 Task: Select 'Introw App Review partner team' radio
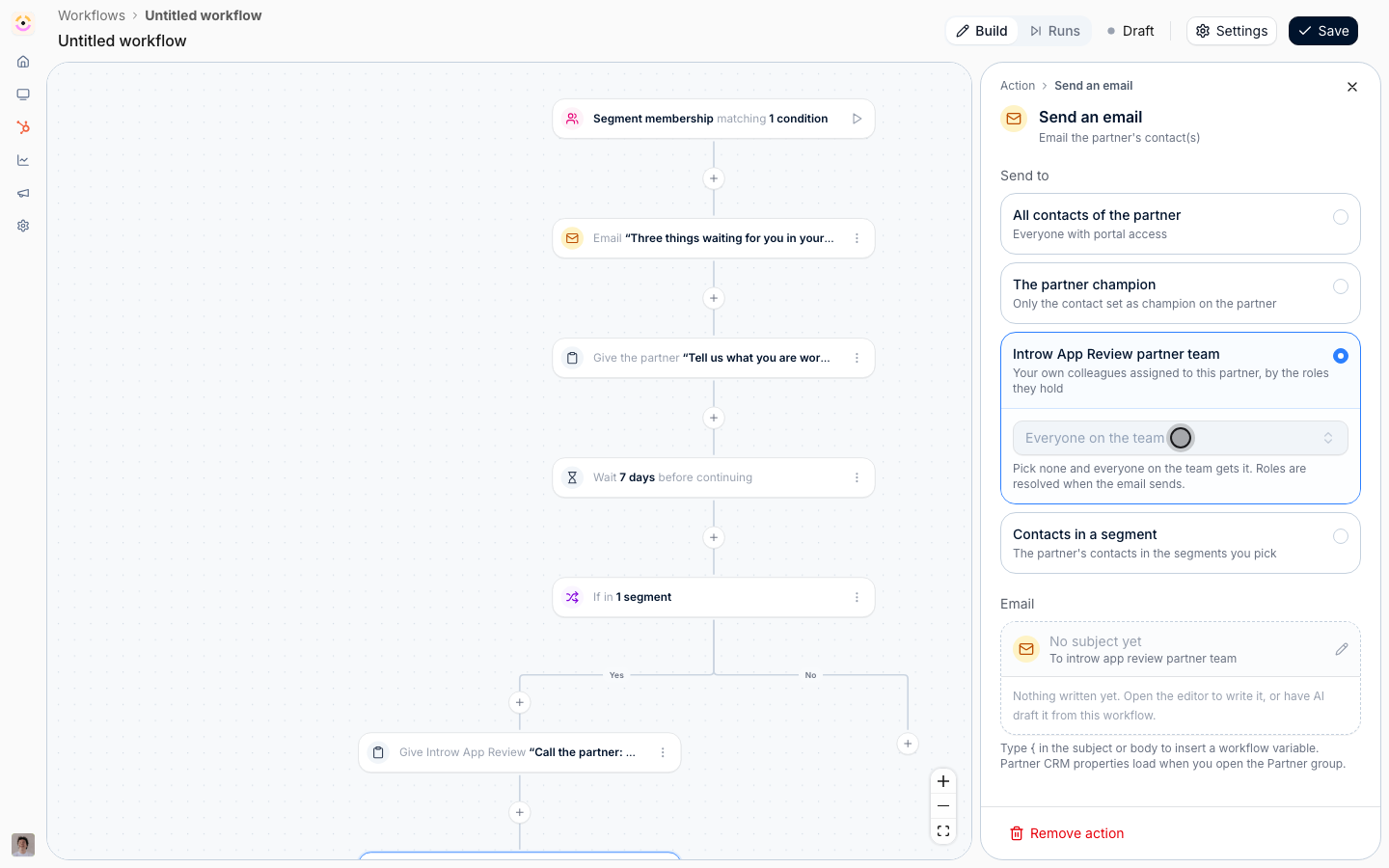tap(1341, 356)
